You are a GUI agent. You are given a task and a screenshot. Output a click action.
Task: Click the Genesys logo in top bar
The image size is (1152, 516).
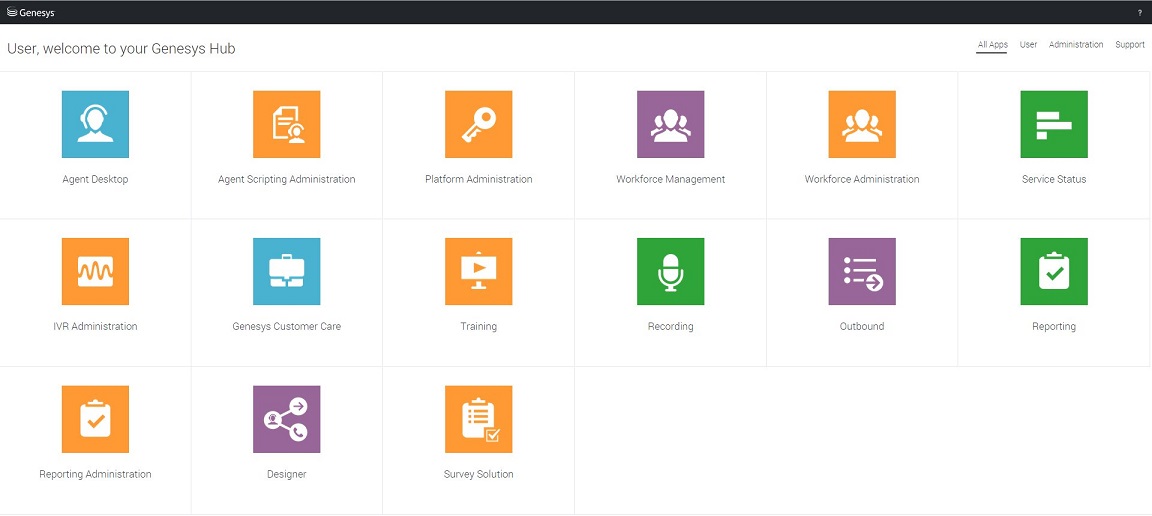pyautogui.click(x=30, y=12)
